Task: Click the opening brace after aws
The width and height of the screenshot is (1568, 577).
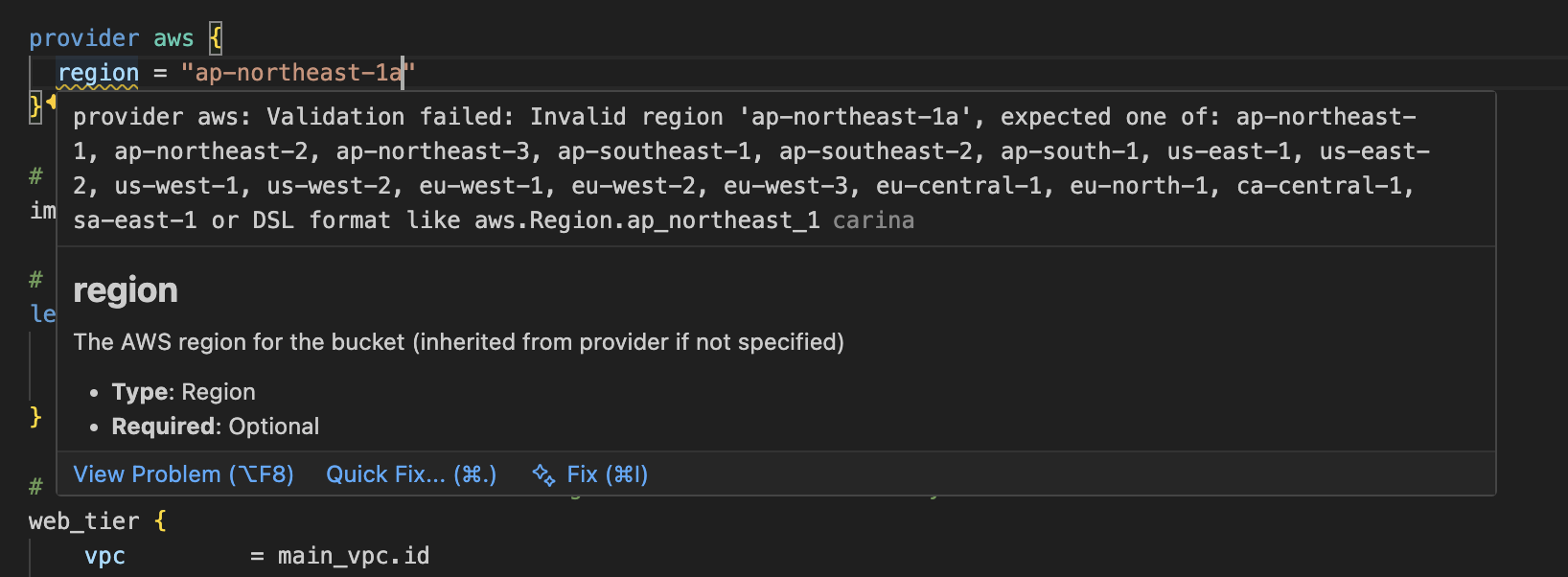Action: (x=216, y=38)
